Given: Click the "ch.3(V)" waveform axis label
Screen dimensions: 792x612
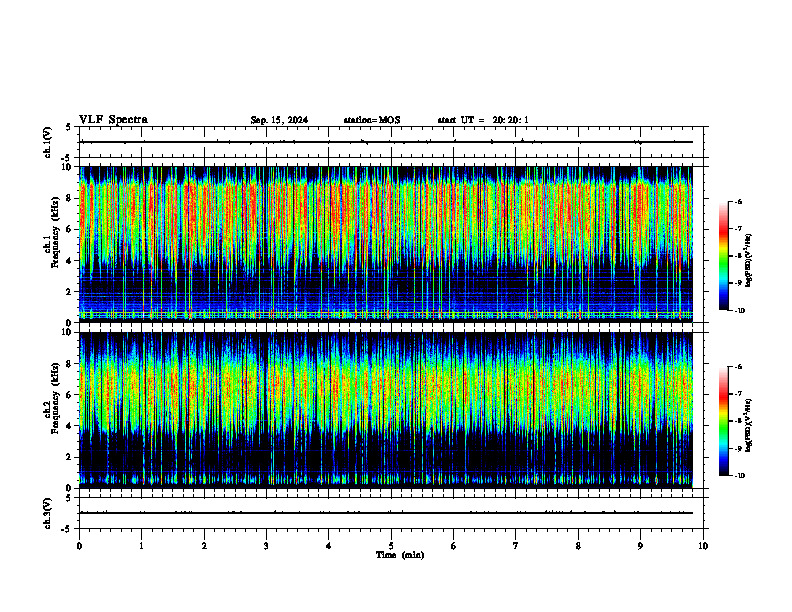Looking at the screenshot, I should (47, 513).
